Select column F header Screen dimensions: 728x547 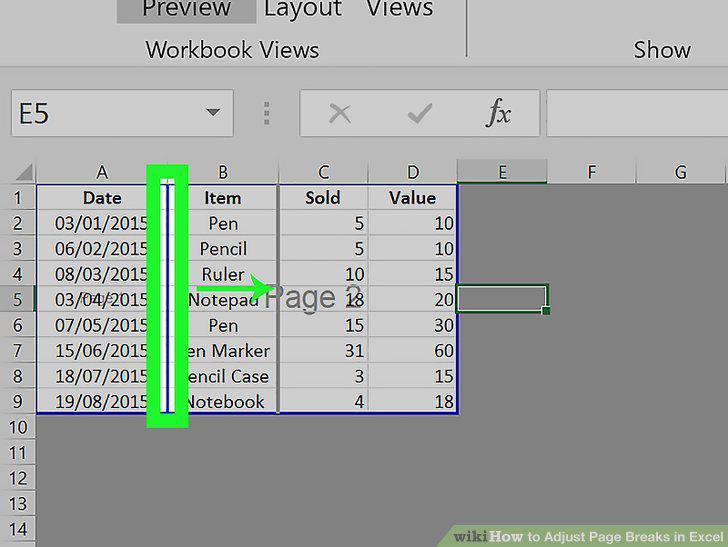[592, 172]
